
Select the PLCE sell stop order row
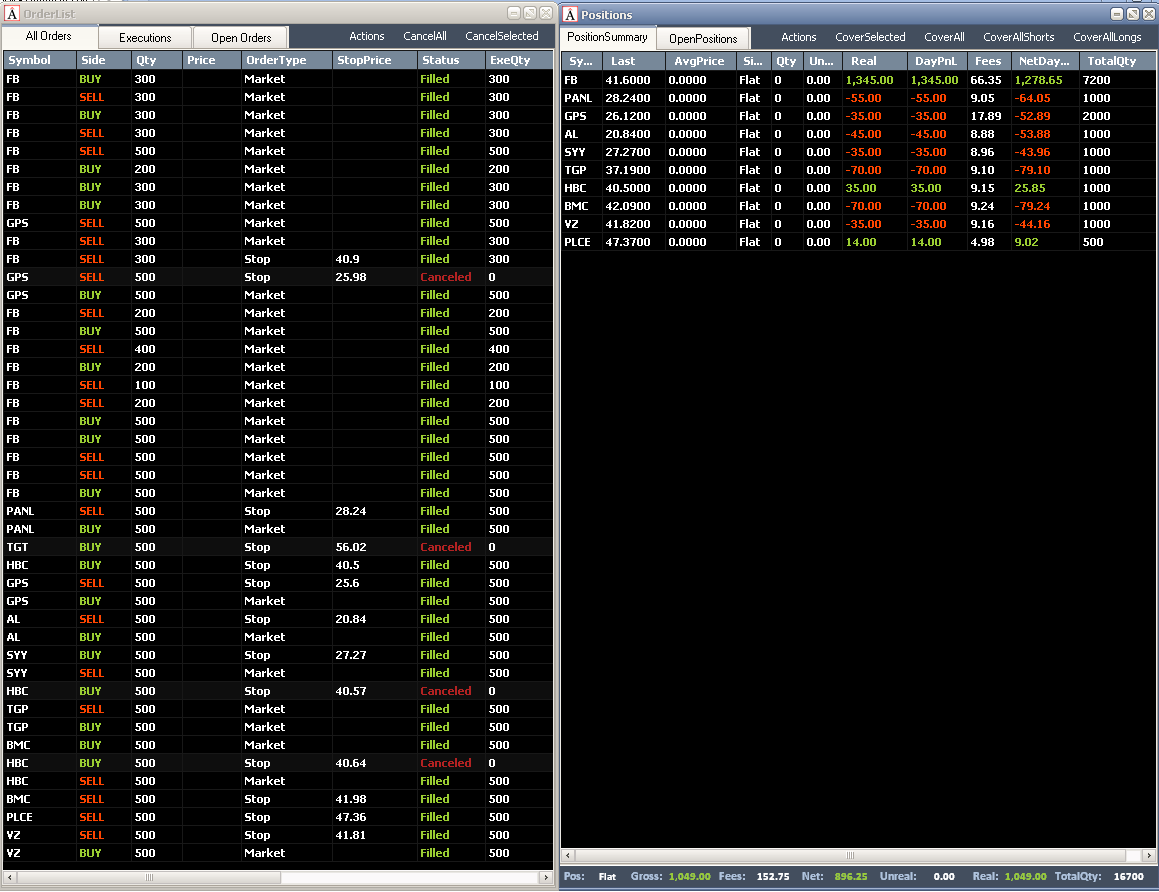(x=278, y=817)
